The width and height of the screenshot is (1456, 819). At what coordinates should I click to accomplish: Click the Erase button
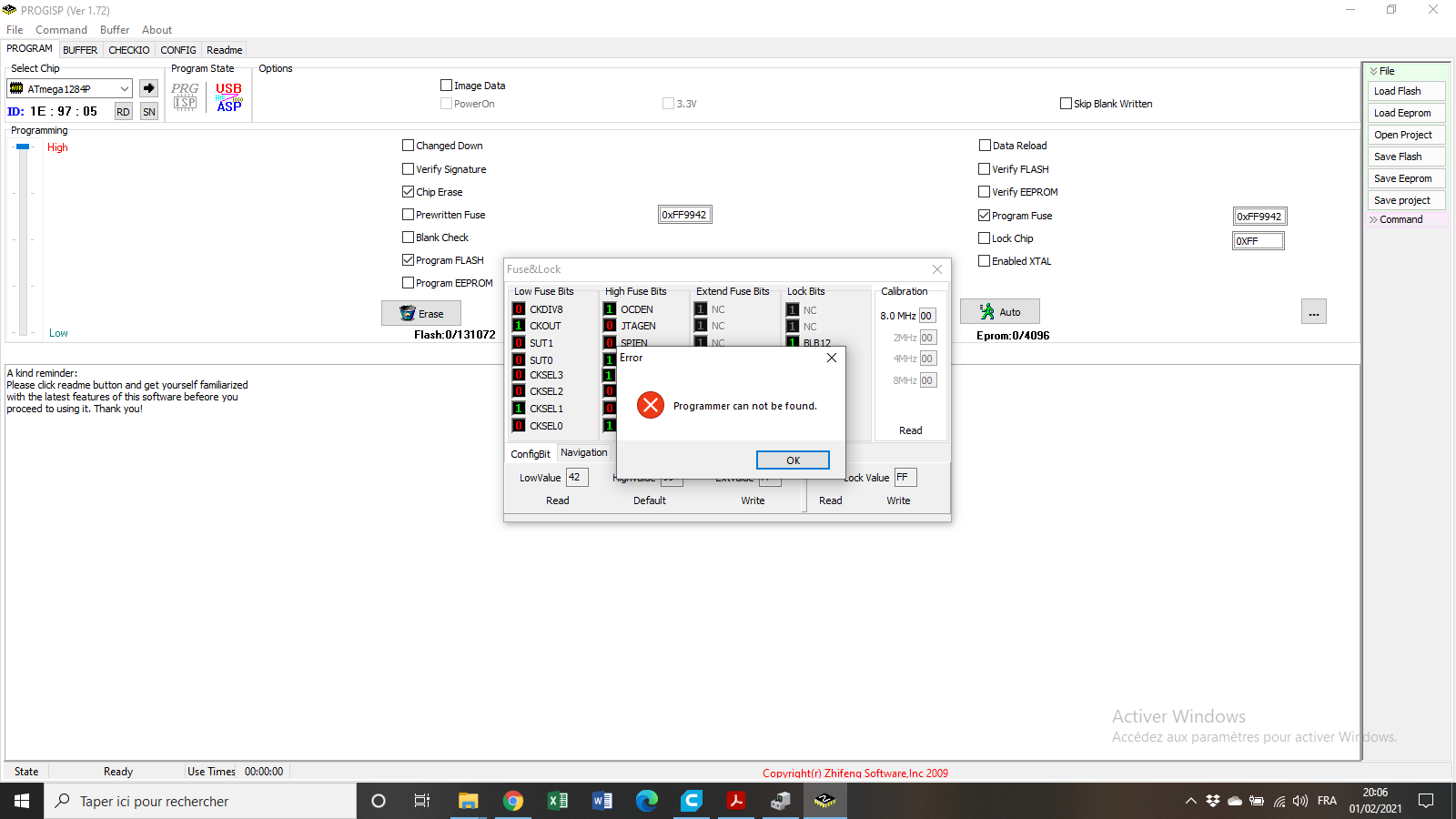click(x=421, y=313)
